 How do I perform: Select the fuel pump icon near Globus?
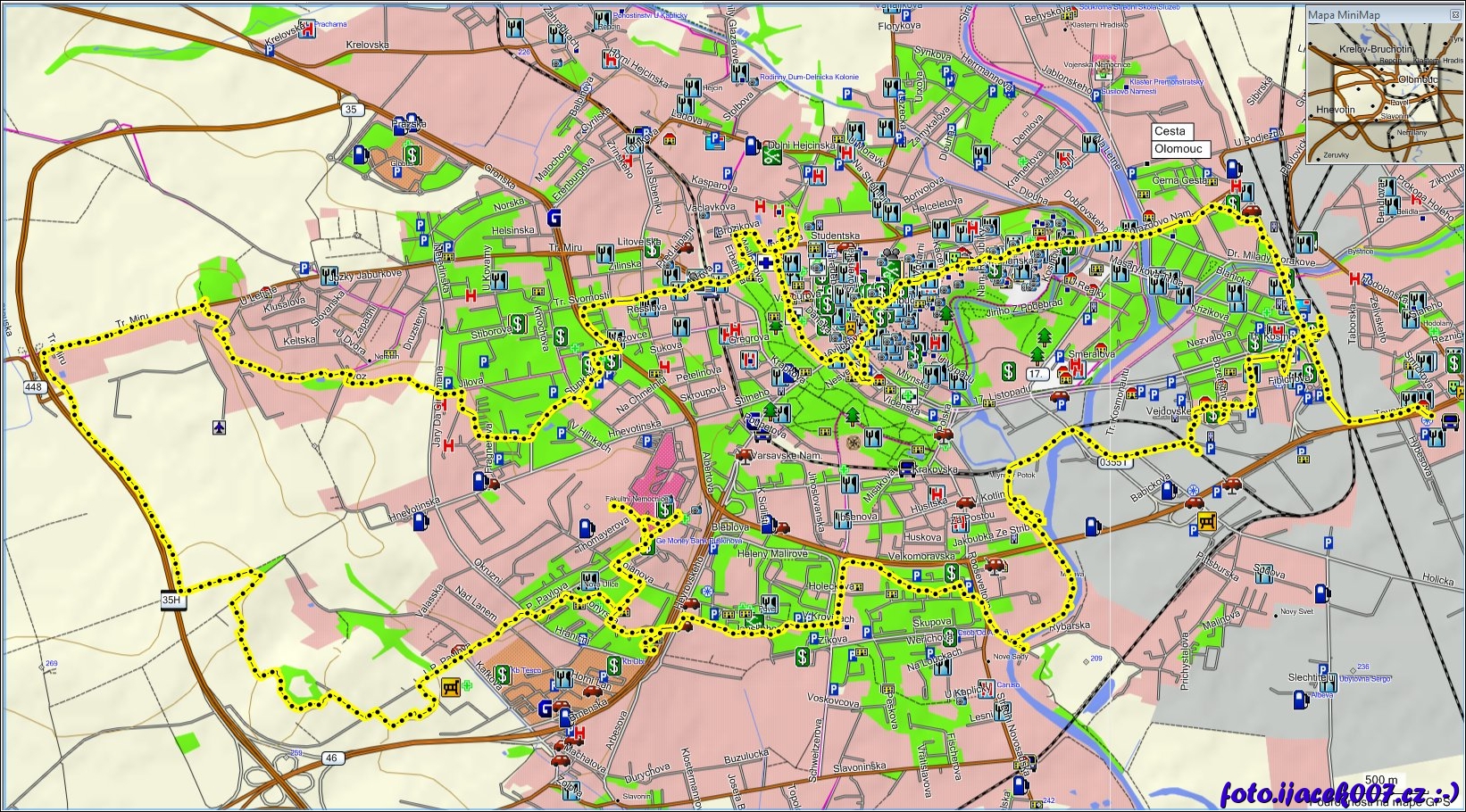360,153
